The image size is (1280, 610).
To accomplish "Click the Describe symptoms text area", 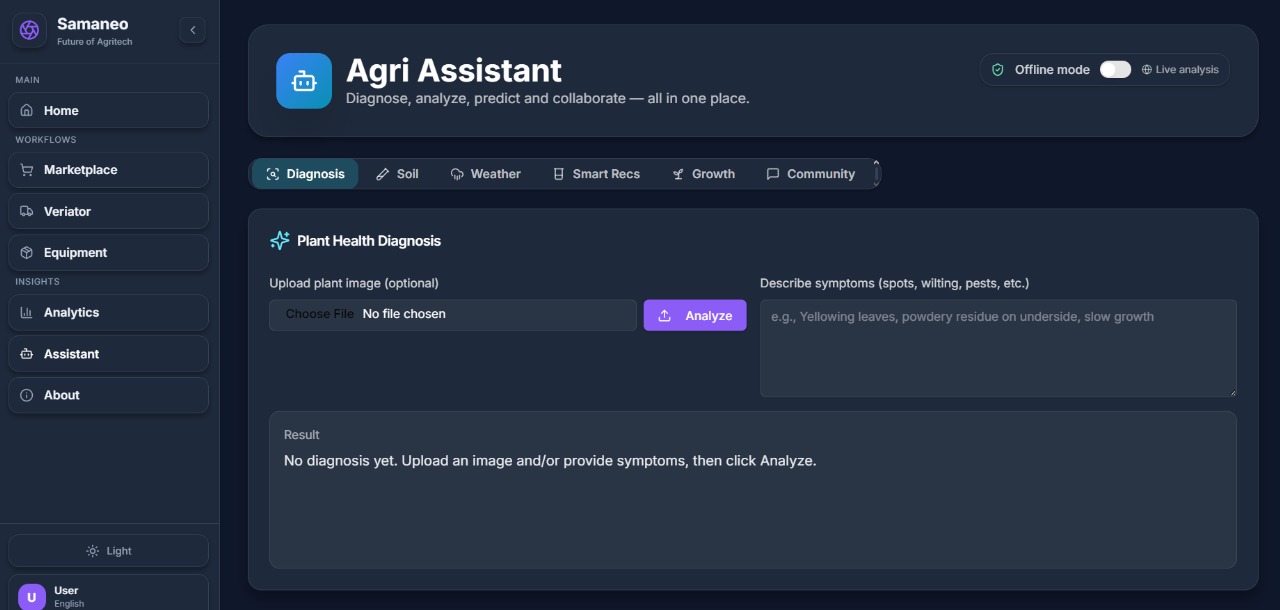I will (x=998, y=348).
